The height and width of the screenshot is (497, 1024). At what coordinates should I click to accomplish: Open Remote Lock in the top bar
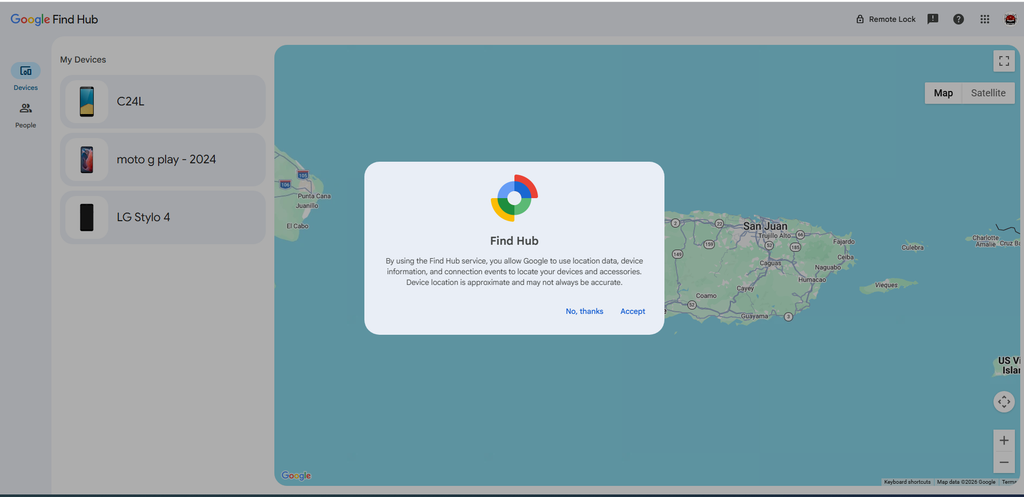coord(886,20)
